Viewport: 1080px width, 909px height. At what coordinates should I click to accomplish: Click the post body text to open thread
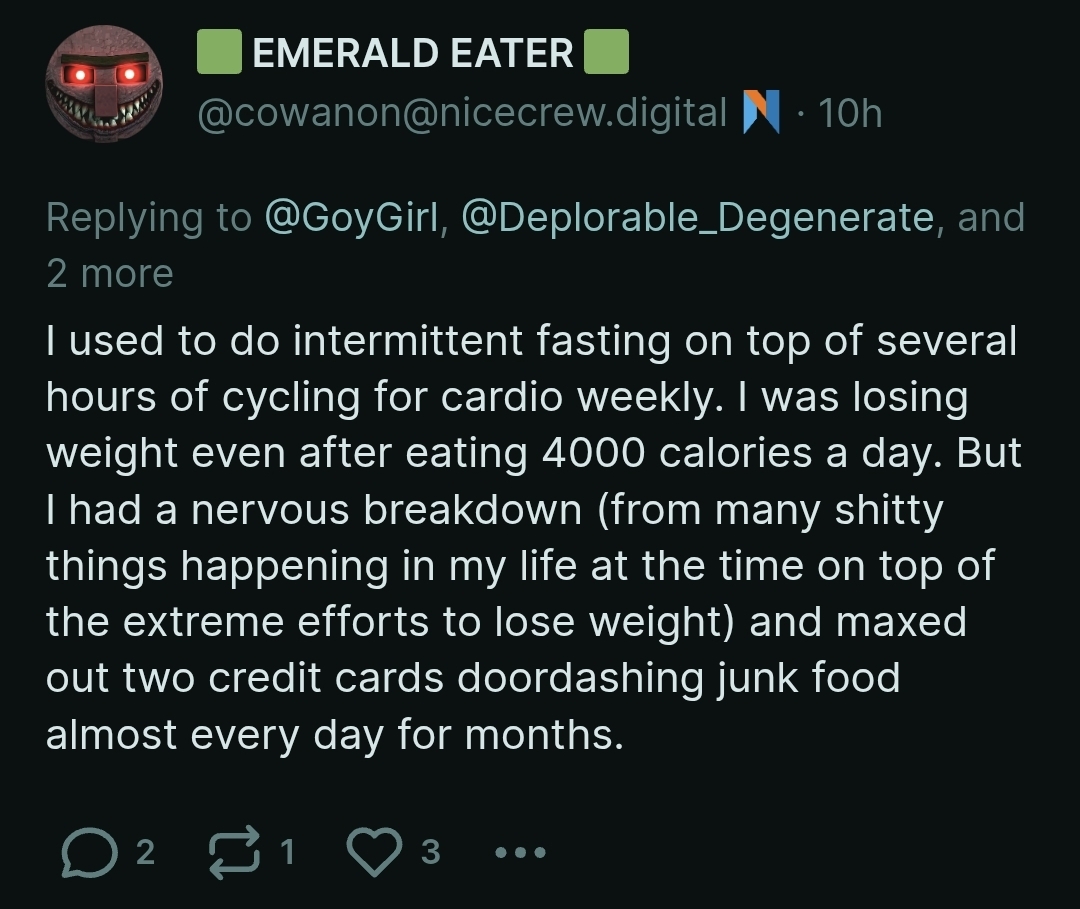pyautogui.click(x=533, y=537)
